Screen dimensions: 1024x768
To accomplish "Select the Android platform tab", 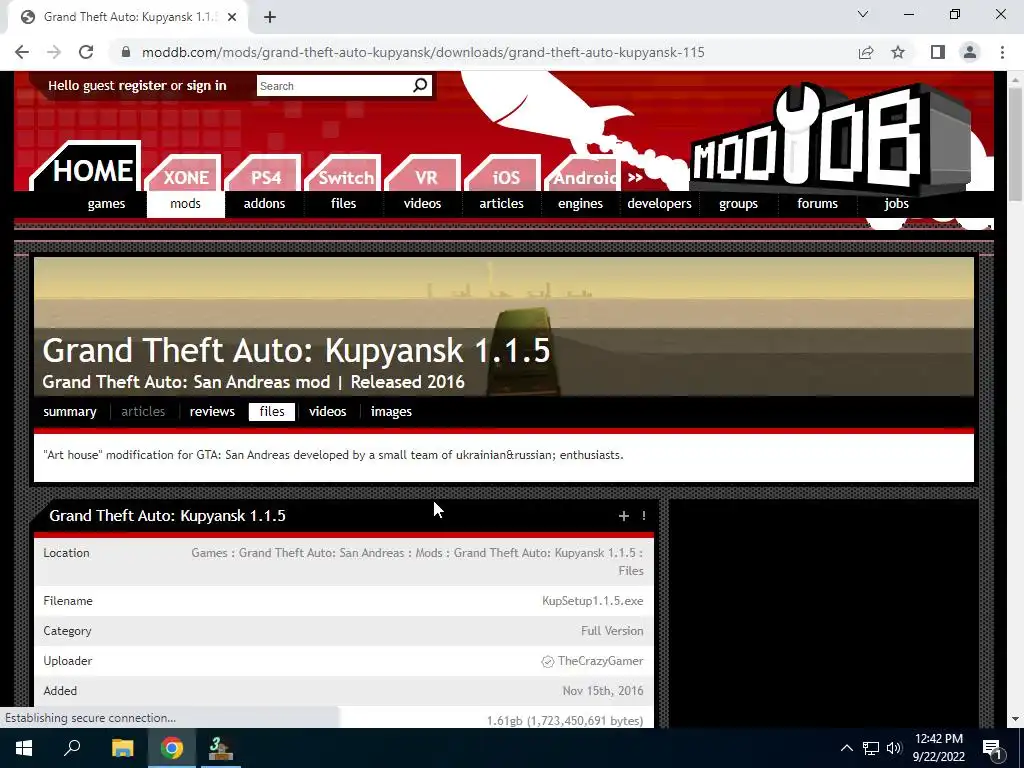I will [584, 177].
